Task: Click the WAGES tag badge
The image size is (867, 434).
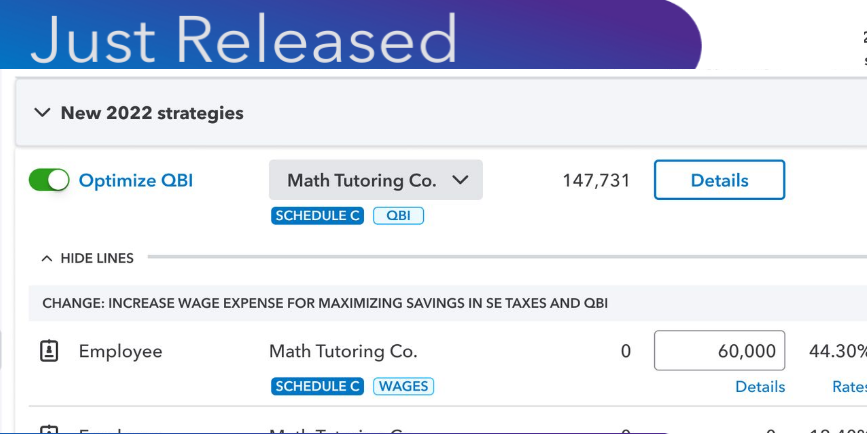Action: tap(404, 386)
